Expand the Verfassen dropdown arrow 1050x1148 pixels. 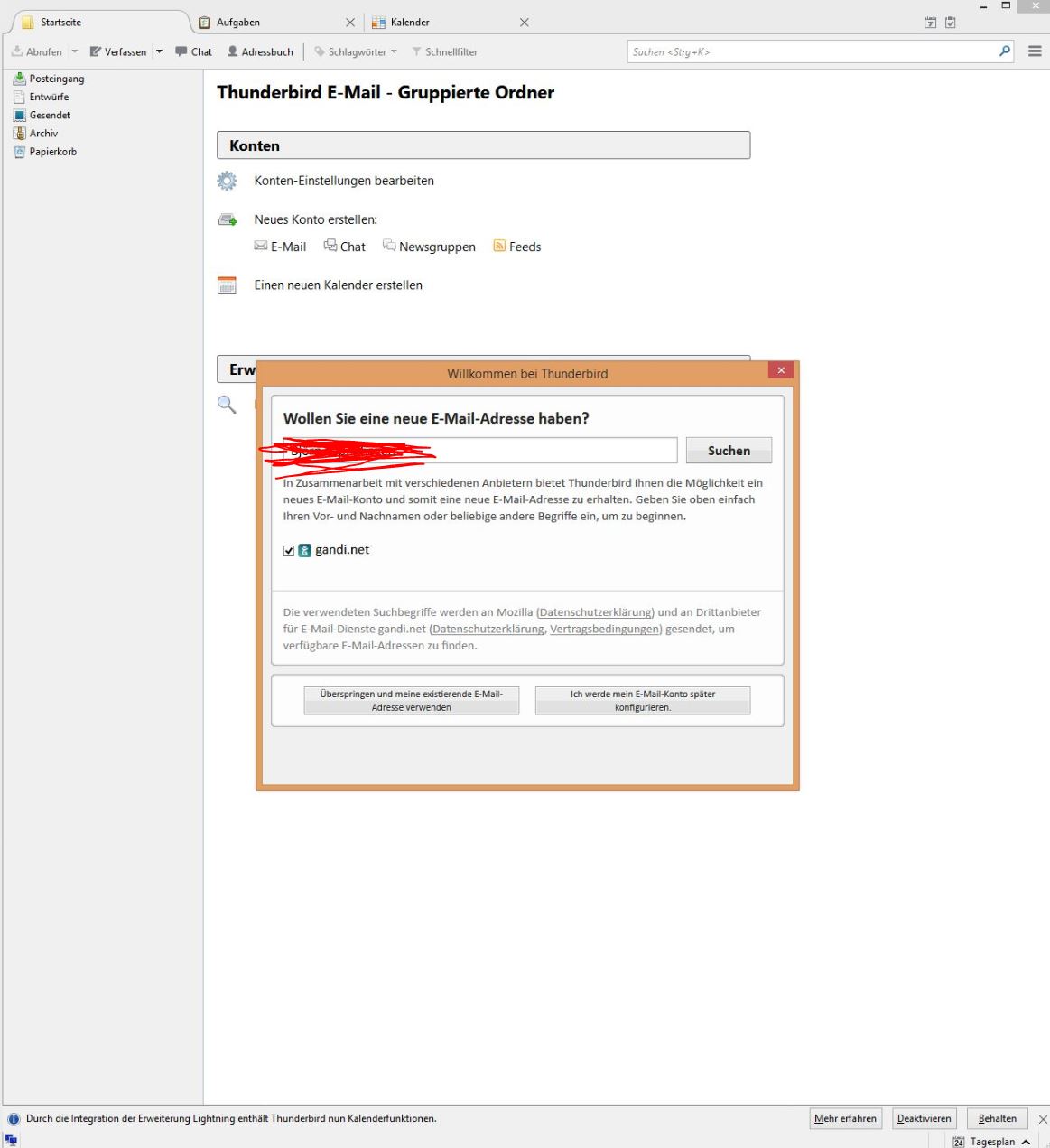(x=159, y=51)
